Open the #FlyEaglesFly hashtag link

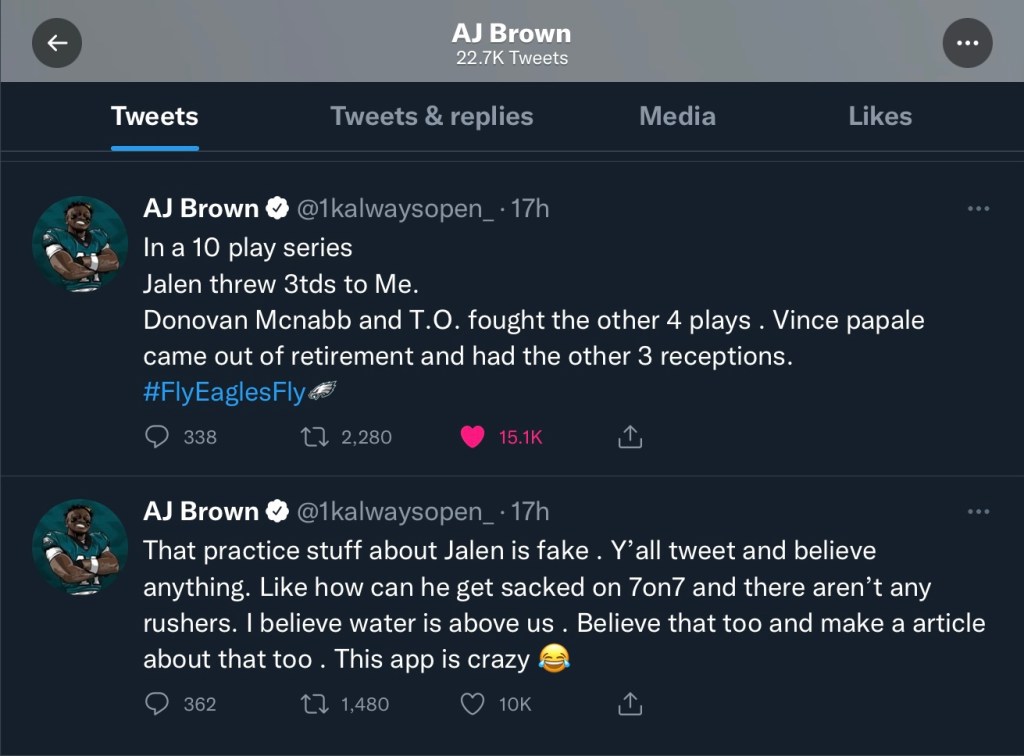224,392
